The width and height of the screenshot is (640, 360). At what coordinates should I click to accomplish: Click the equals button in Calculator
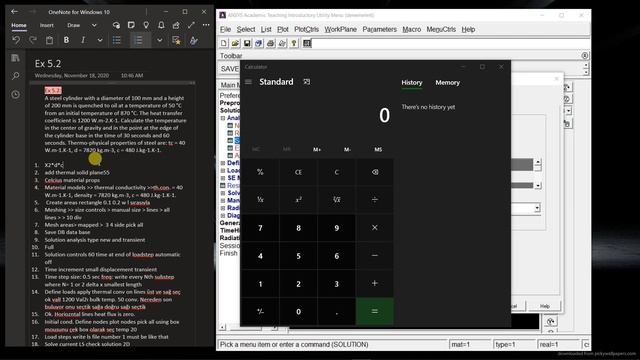pos(375,311)
